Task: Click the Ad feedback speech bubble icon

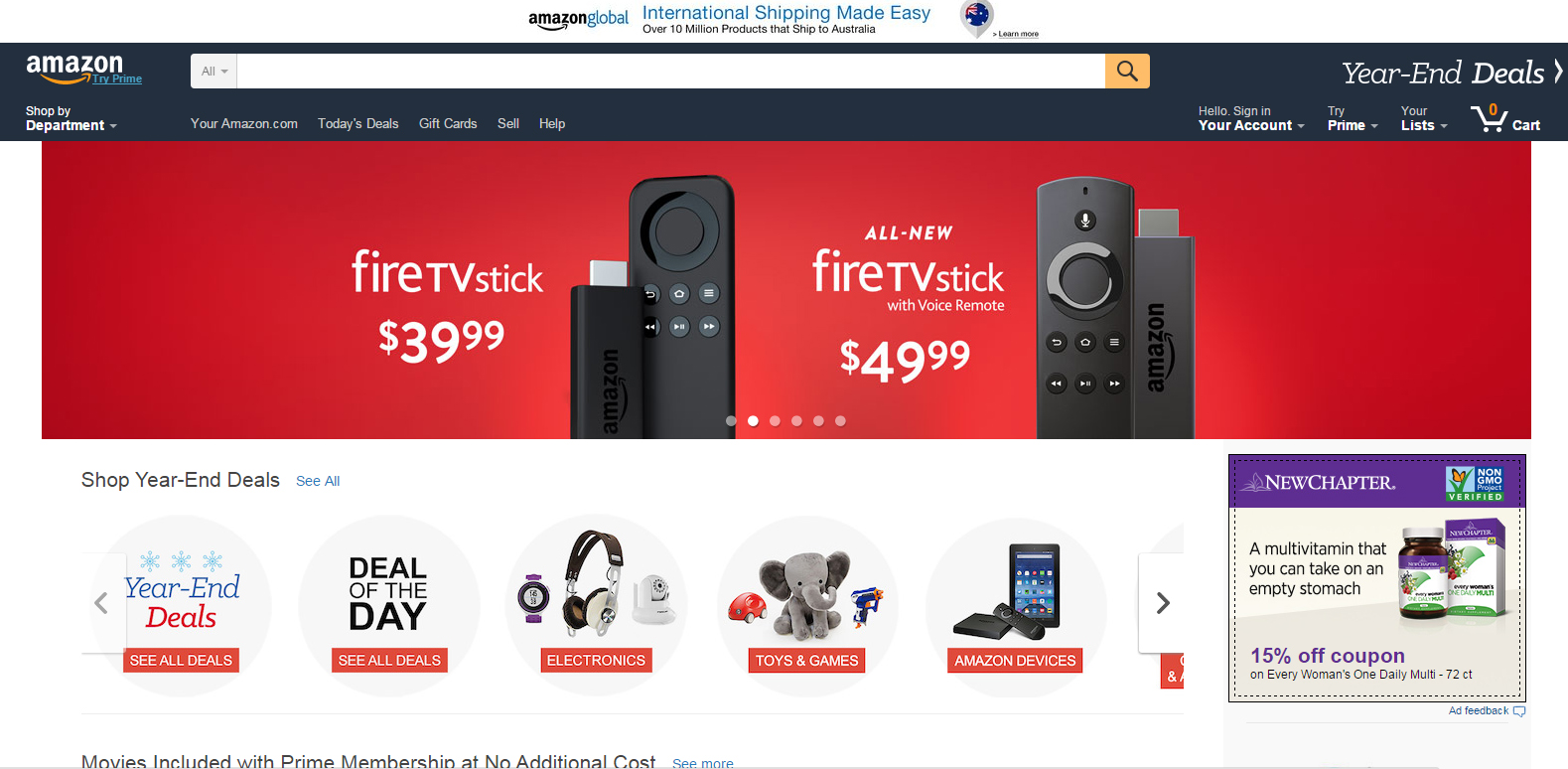Action: tap(1519, 711)
